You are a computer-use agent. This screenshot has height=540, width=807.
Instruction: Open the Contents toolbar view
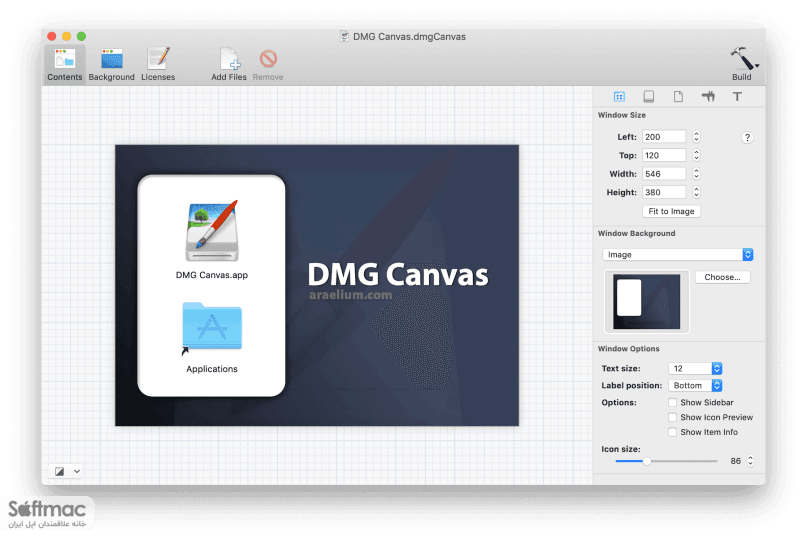pos(64,64)
